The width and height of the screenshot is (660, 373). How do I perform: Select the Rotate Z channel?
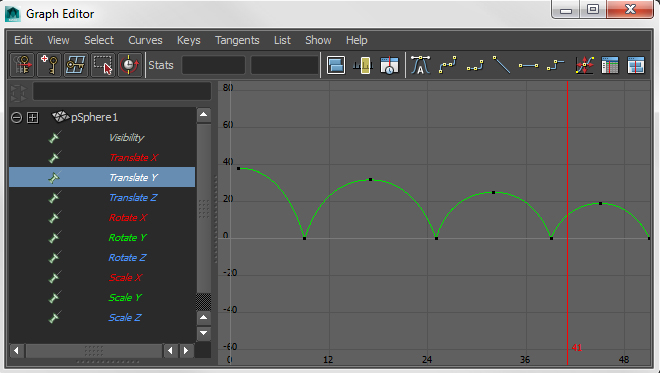pyautogui.click(x=127, y=258)
